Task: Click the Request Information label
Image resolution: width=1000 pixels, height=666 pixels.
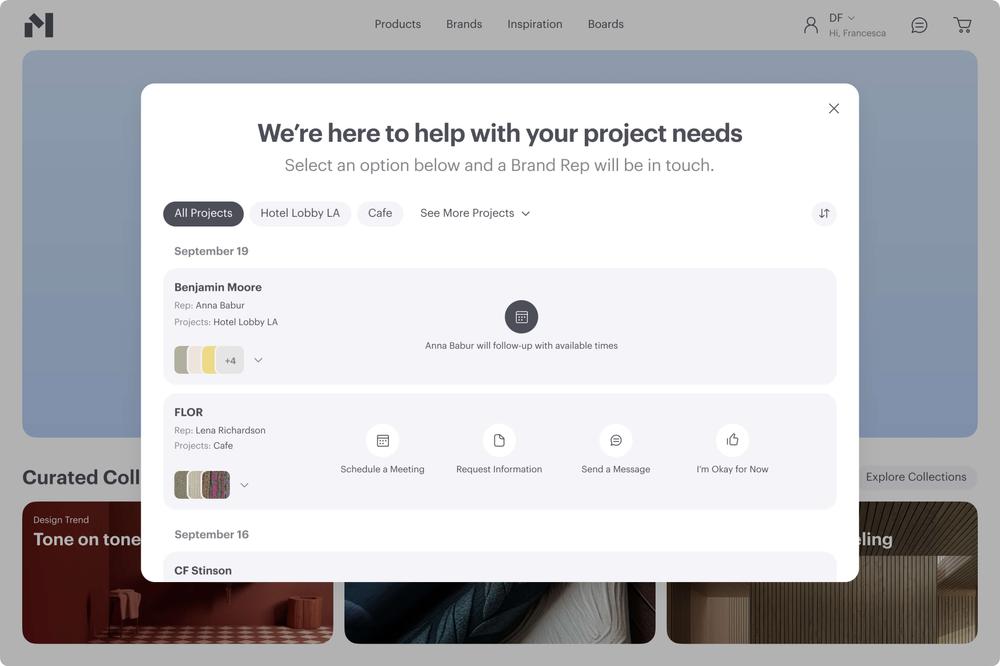Action: (x=499, y=469)
